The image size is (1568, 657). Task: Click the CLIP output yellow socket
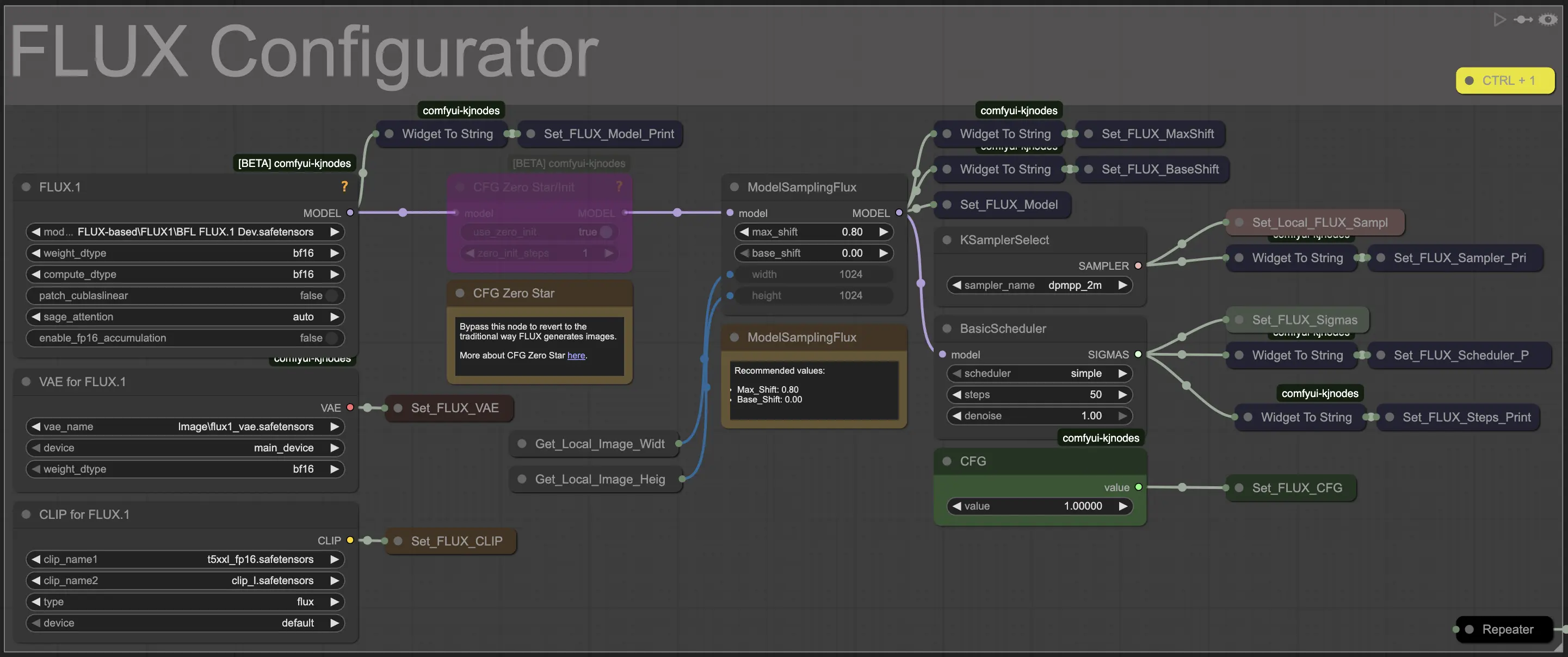click(x=350, y=540)
